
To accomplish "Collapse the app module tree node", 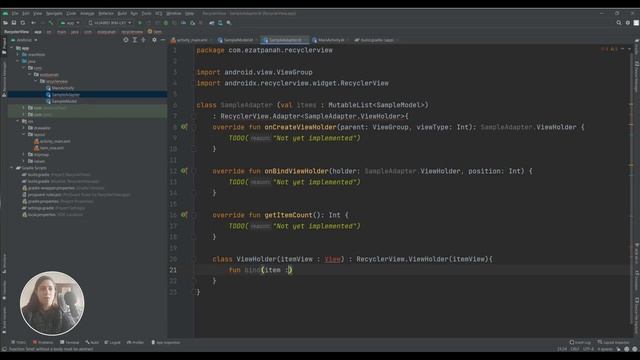I will [12, 48].
